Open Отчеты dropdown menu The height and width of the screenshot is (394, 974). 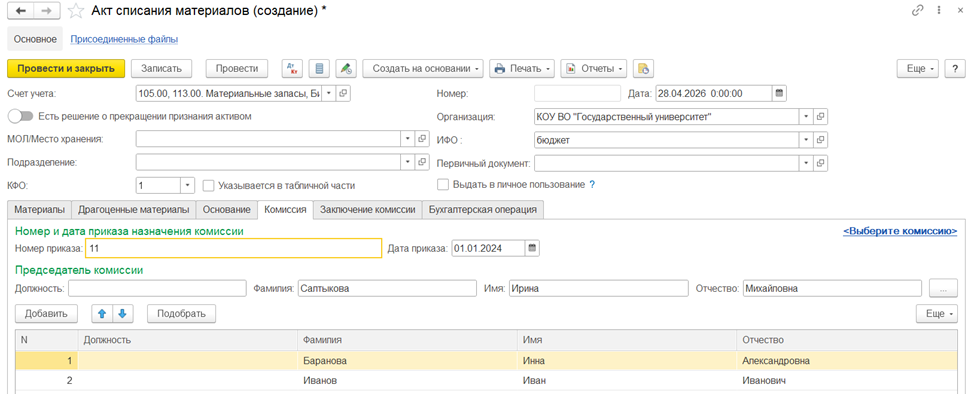594,68
